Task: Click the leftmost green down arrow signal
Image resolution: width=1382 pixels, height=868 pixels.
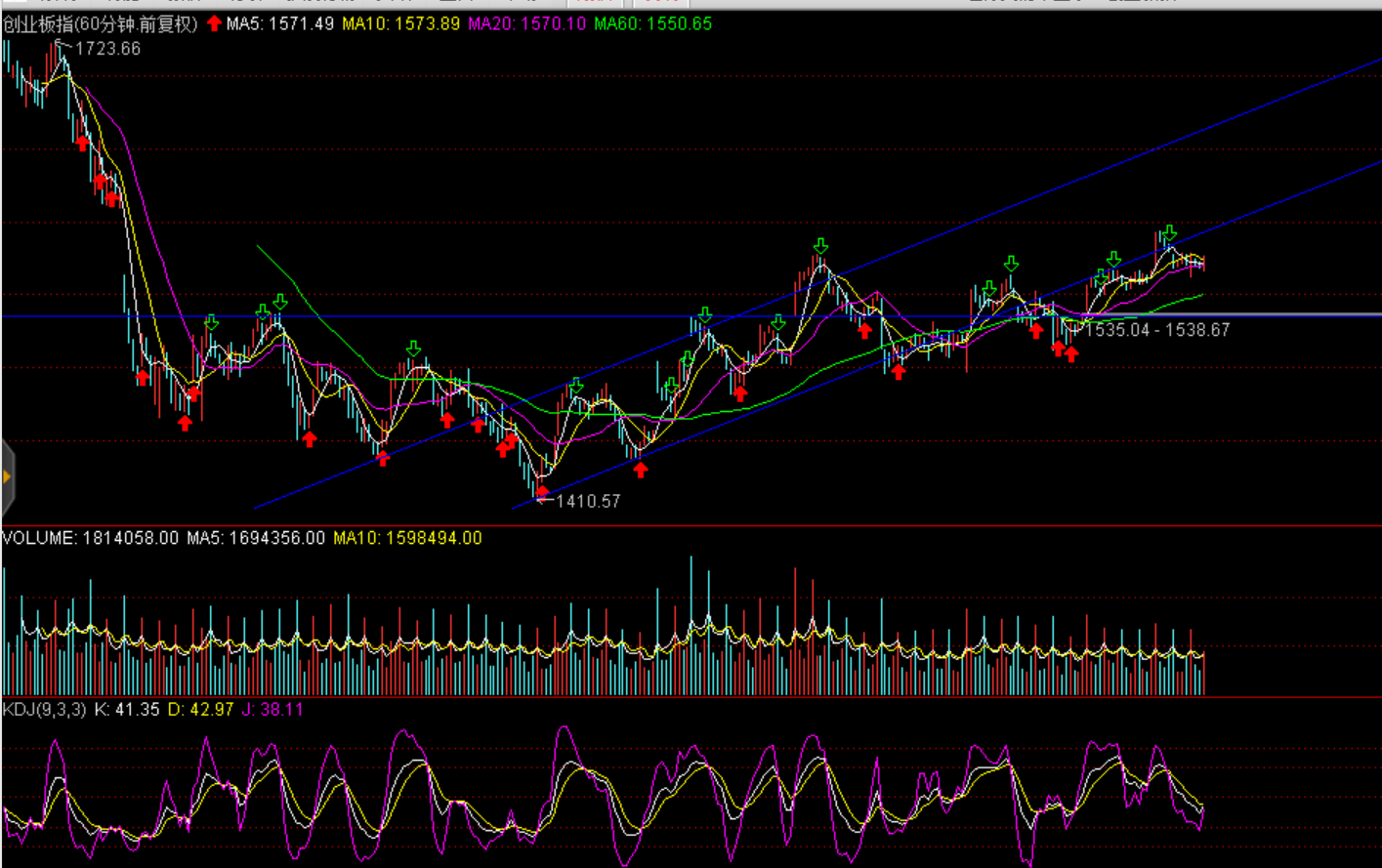Action: 212,322
